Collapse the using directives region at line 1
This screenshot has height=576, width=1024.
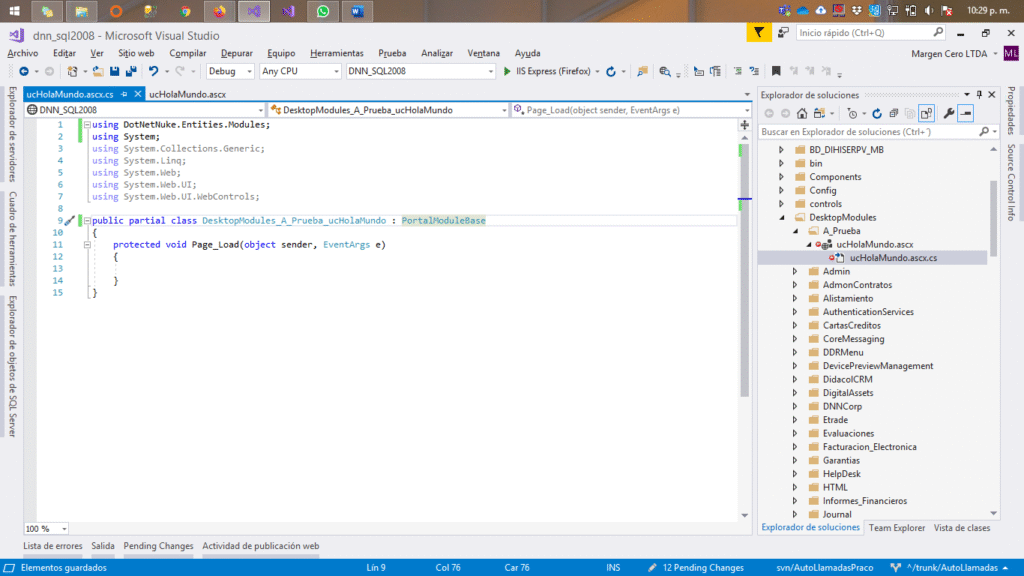pyautogui.click(x=87, y=124)
